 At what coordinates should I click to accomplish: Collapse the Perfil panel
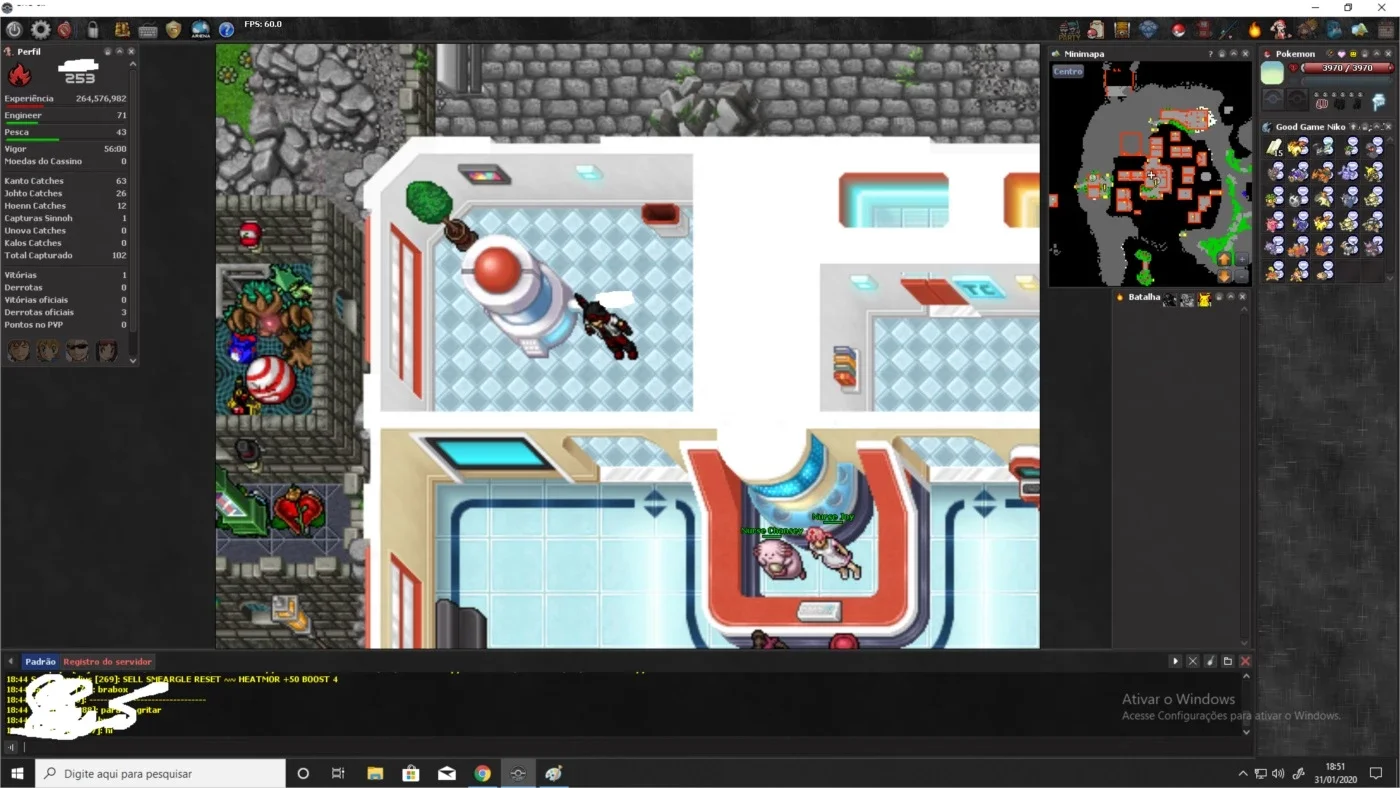tap(119, 51)
